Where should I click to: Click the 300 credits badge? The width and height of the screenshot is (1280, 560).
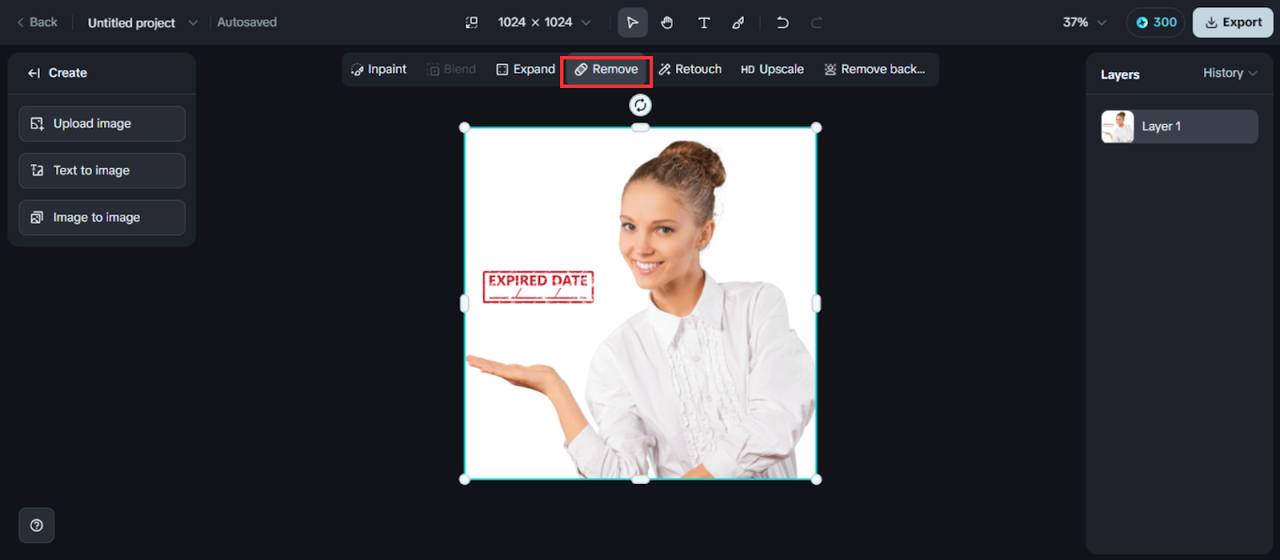(1155, 22)
